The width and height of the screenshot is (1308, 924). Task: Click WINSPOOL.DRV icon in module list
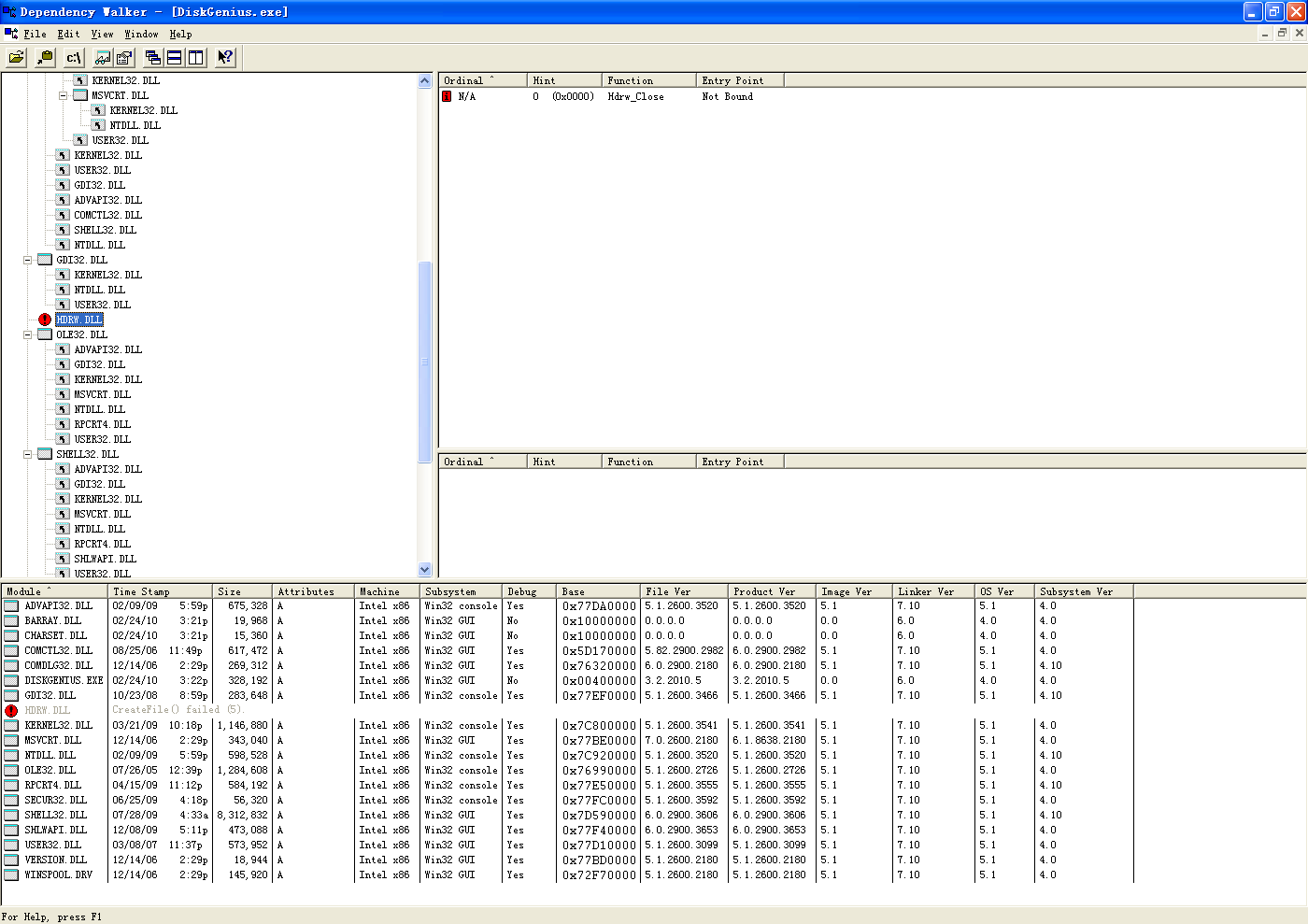click(x=11, y=874)
